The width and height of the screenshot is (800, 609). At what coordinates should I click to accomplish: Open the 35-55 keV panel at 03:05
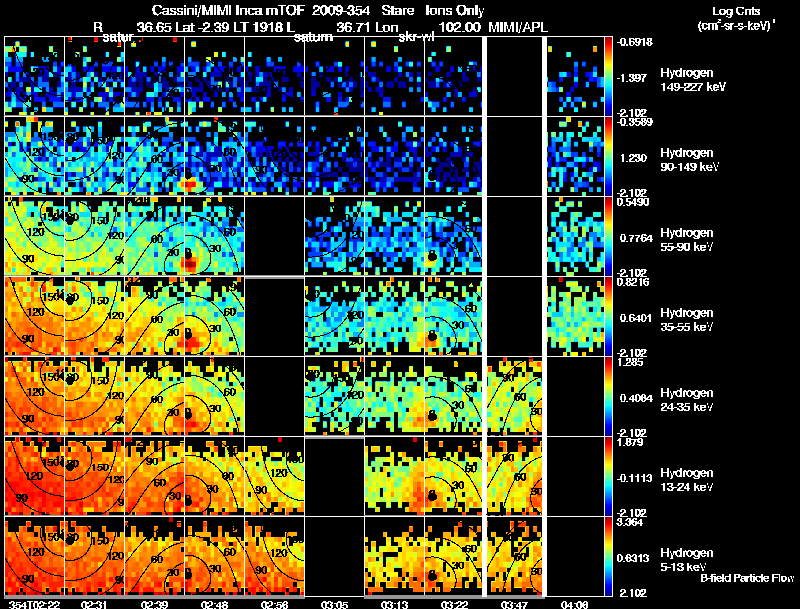(x=334, y=316)
